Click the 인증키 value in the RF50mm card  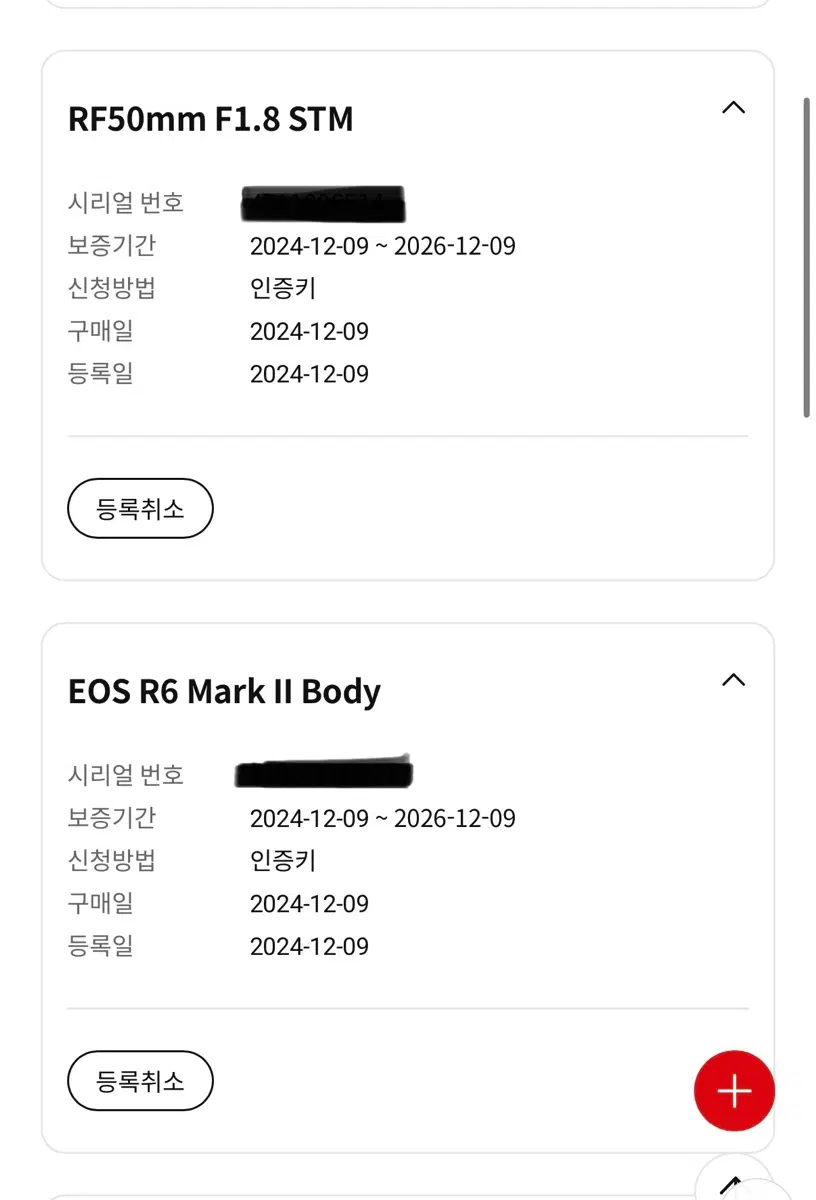283,289
